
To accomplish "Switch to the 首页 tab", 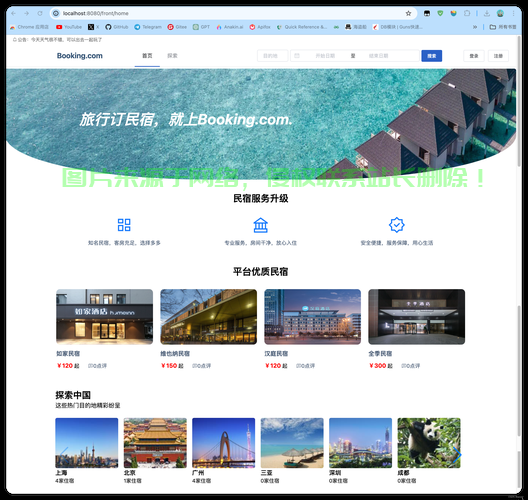I will click(147, 56).
